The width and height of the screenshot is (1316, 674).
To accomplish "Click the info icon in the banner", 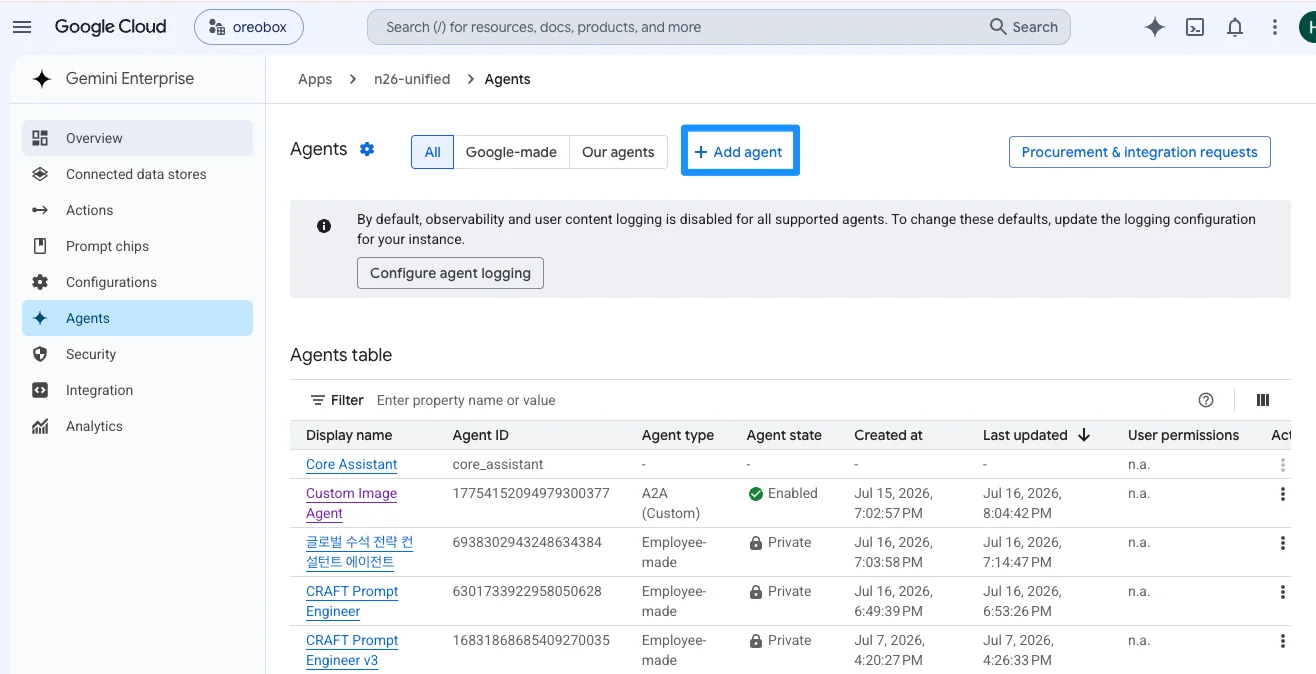I will pos(324,226).
